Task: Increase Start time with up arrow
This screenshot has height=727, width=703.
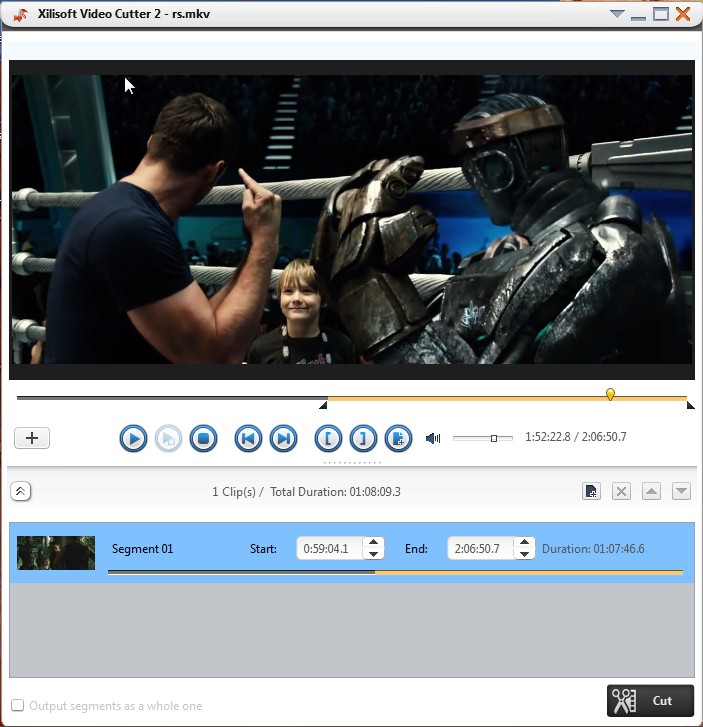Action: coord(373,542)
